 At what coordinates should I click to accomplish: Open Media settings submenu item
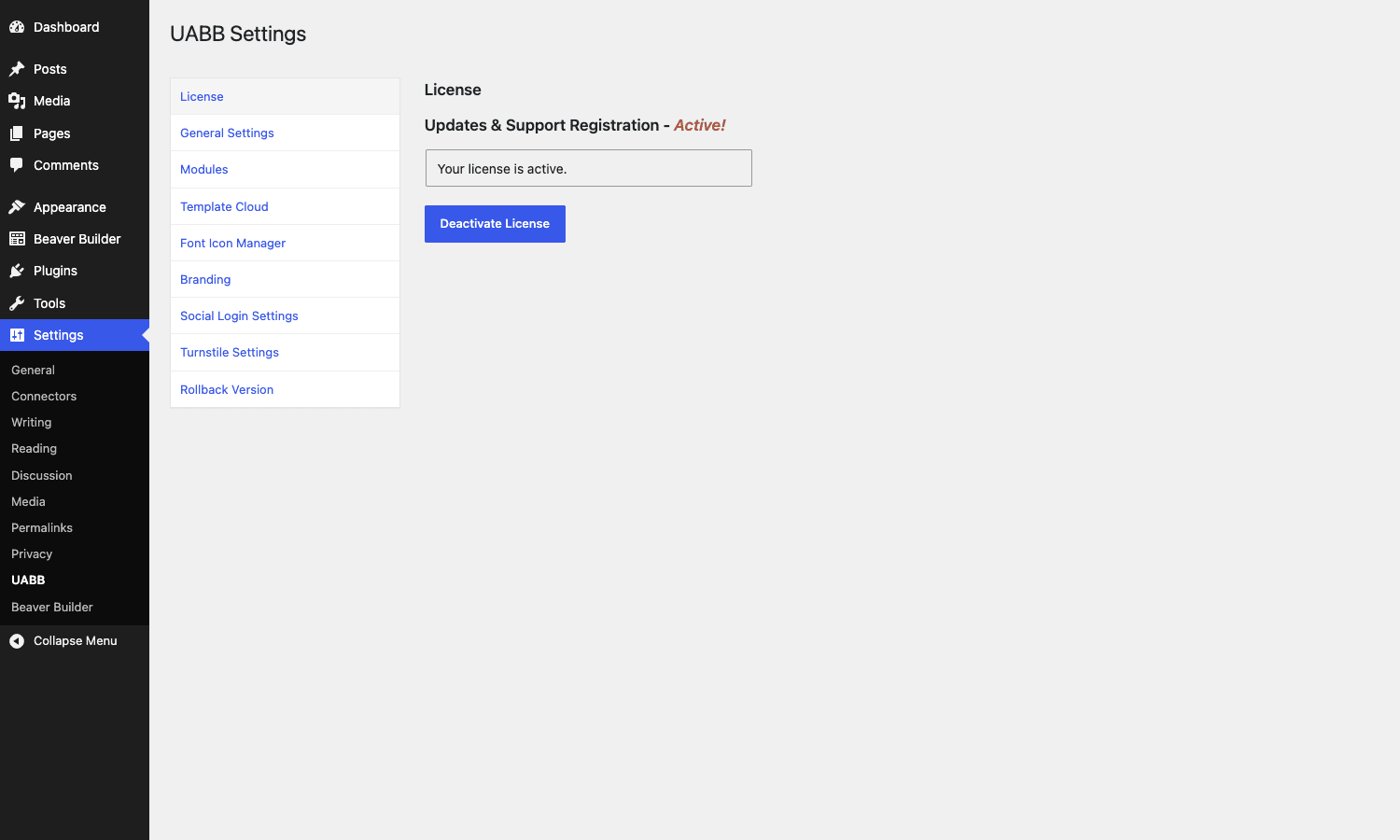click(x=28, y=502)
